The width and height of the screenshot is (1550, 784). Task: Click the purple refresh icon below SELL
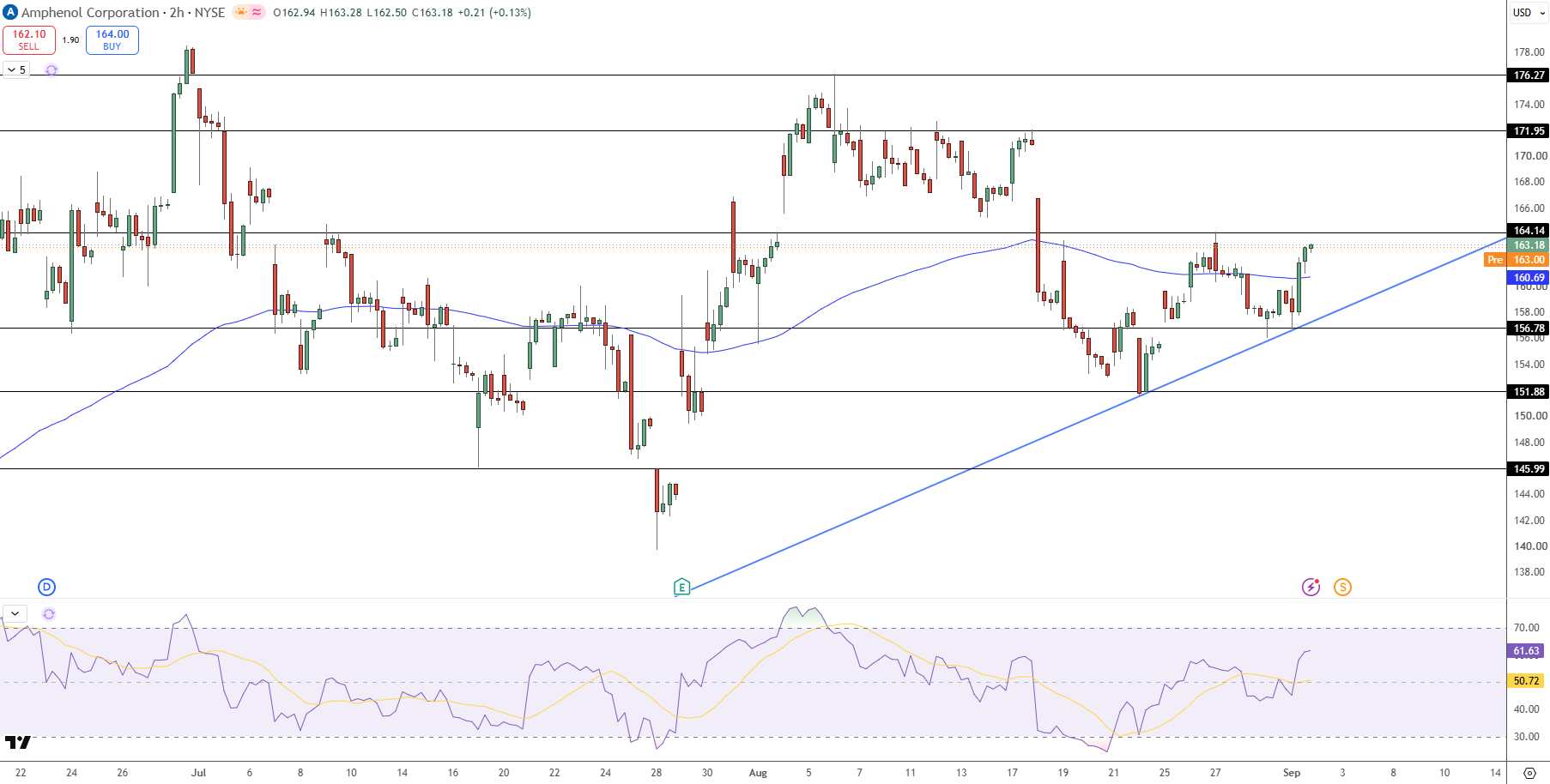coord(51,69)
